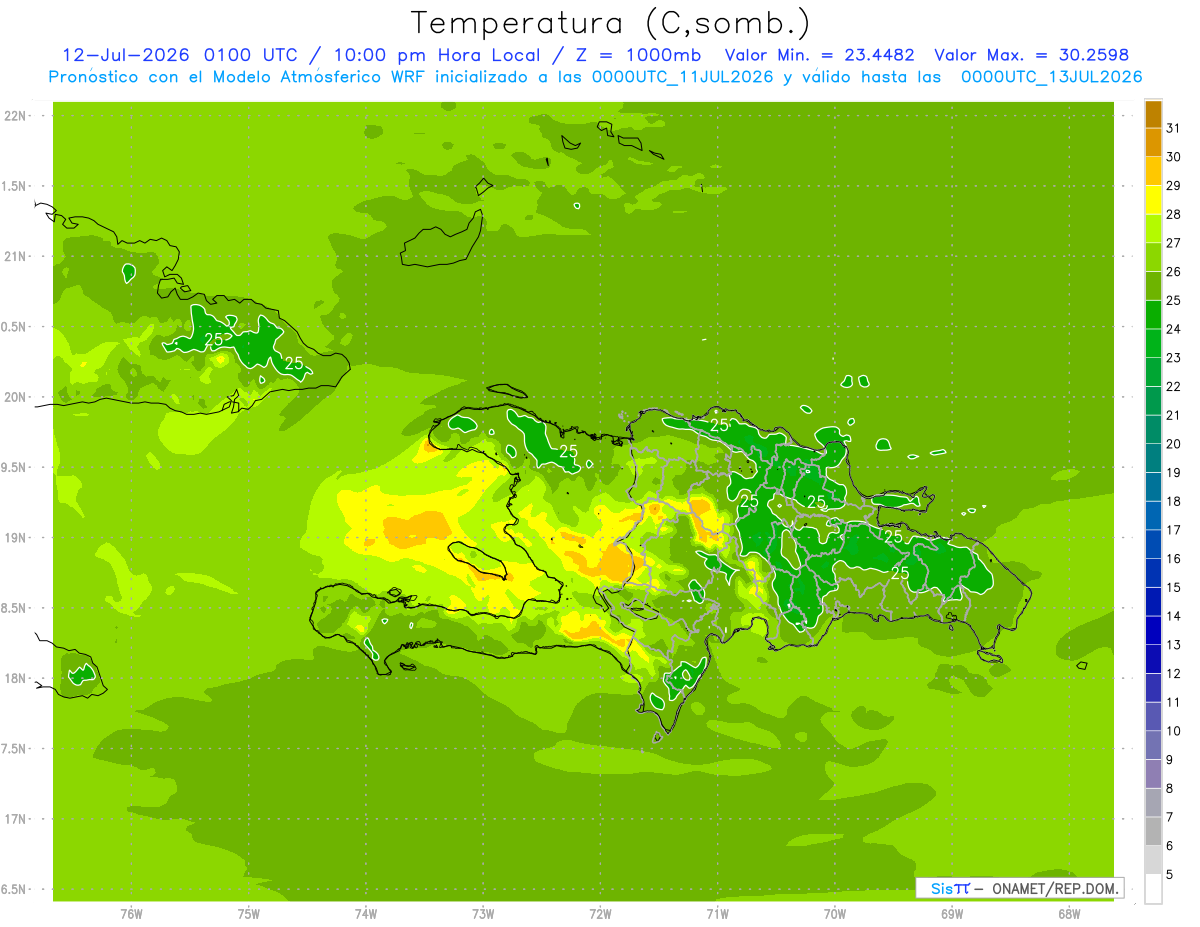
Task: Click the legend value label '17'
Action: [1174, 530]
